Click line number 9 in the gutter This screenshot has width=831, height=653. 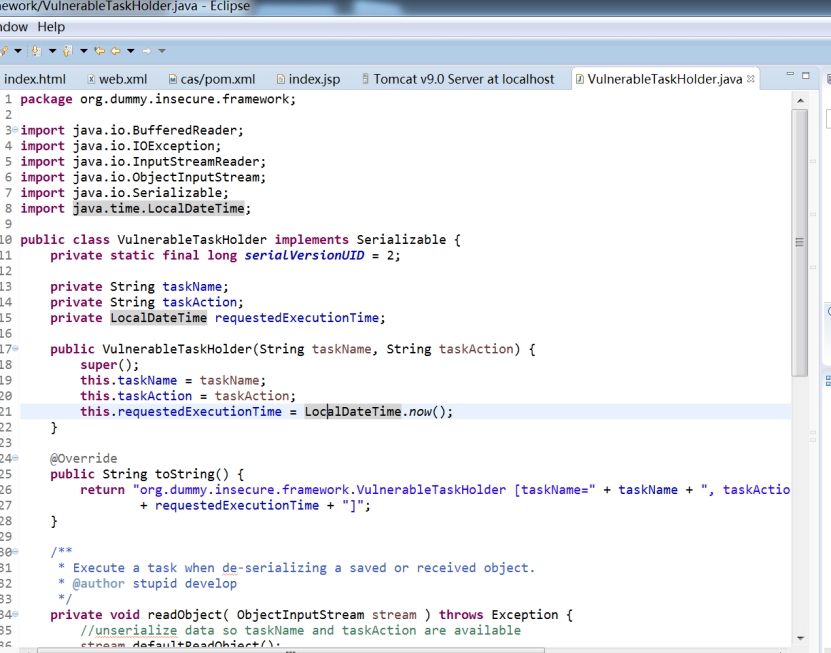tap(8, 224)
